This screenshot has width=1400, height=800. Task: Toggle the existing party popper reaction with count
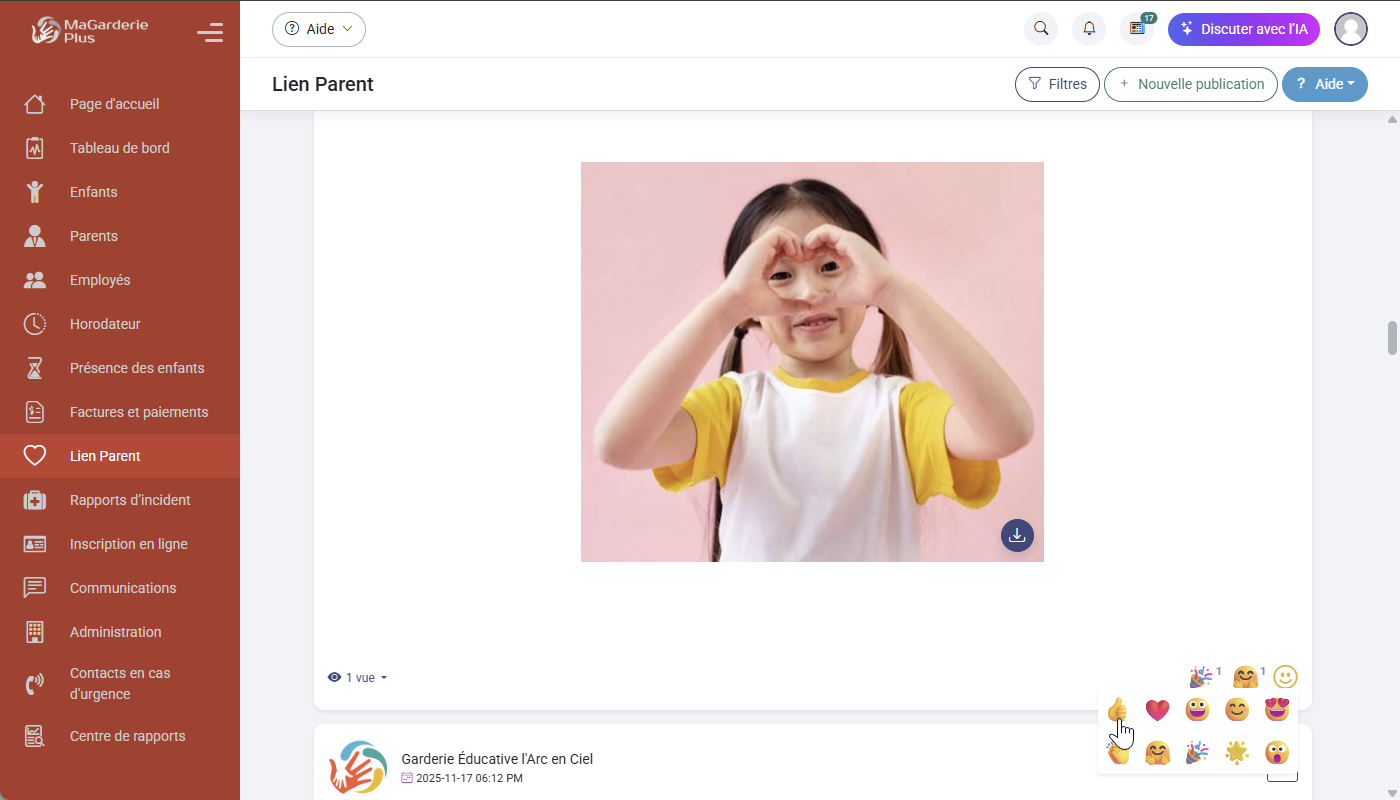tap(1201, 677)
